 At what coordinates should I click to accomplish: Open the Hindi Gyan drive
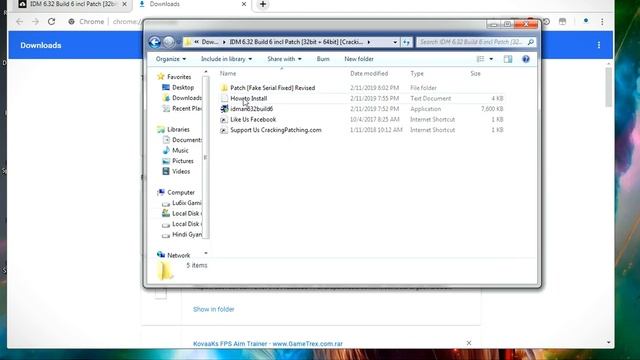(187, 235)
